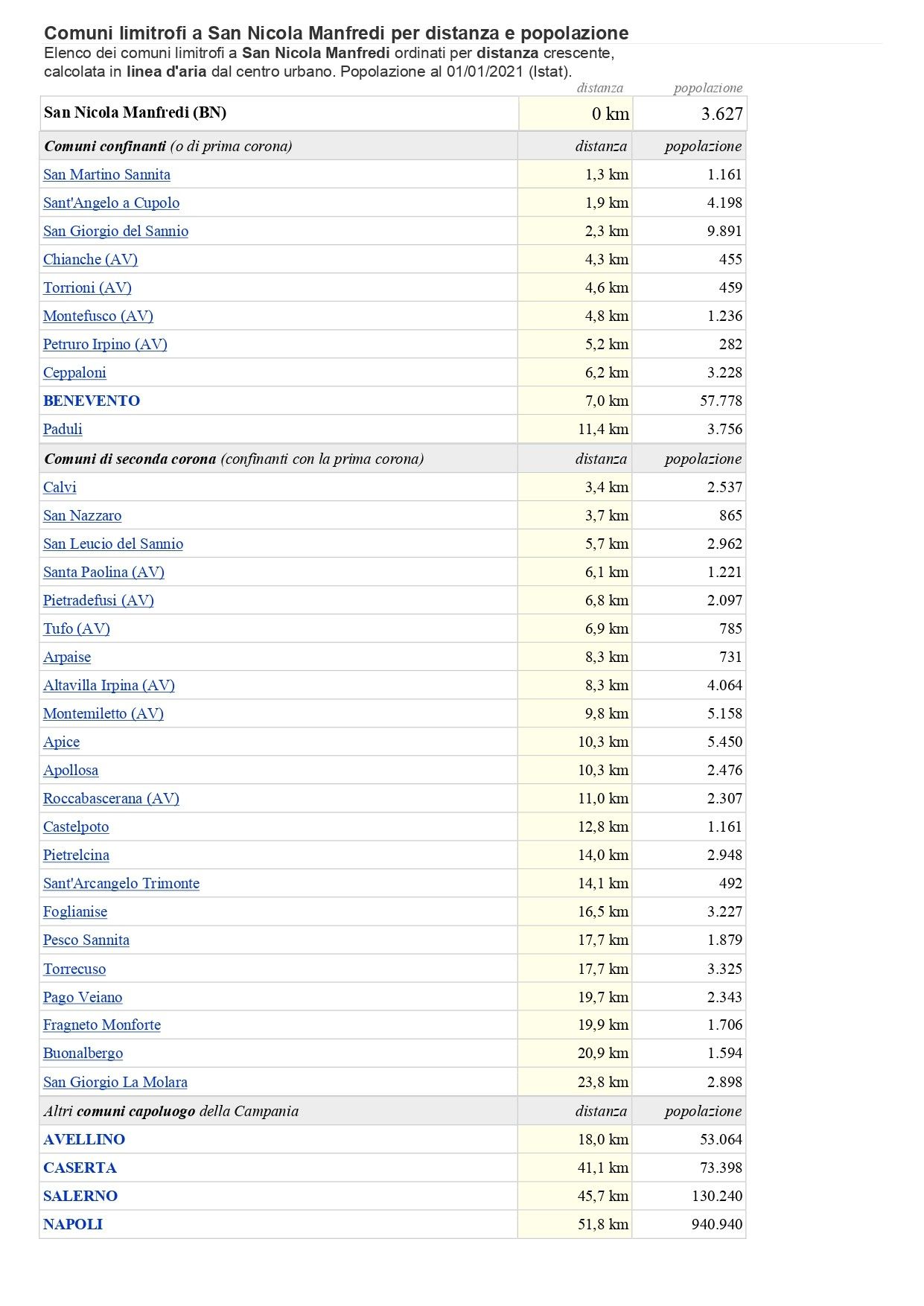Image resolution: width=924 pixels, height=1306 pixels.
Task: Open the San Martino Sannita link
Action: click(x=106, y=174)
